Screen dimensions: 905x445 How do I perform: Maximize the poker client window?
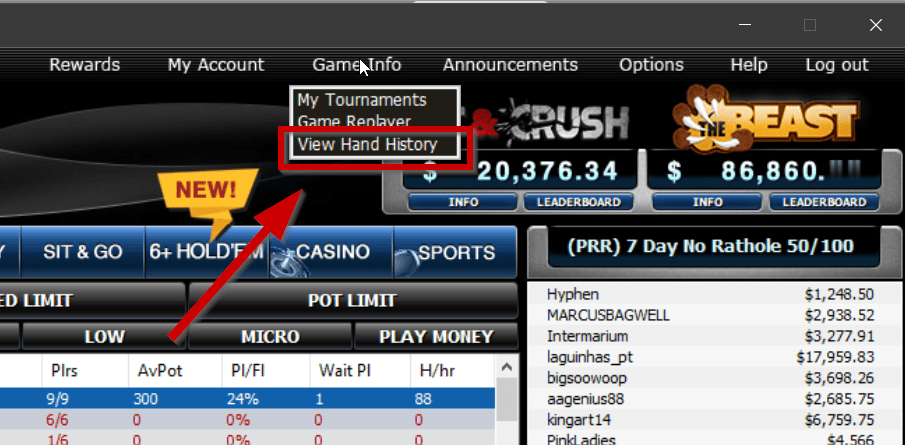pos(810,25)
